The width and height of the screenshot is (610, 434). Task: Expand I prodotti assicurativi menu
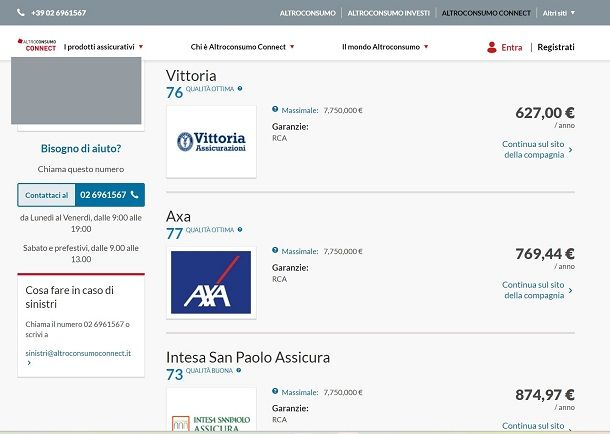click(103, 47)
